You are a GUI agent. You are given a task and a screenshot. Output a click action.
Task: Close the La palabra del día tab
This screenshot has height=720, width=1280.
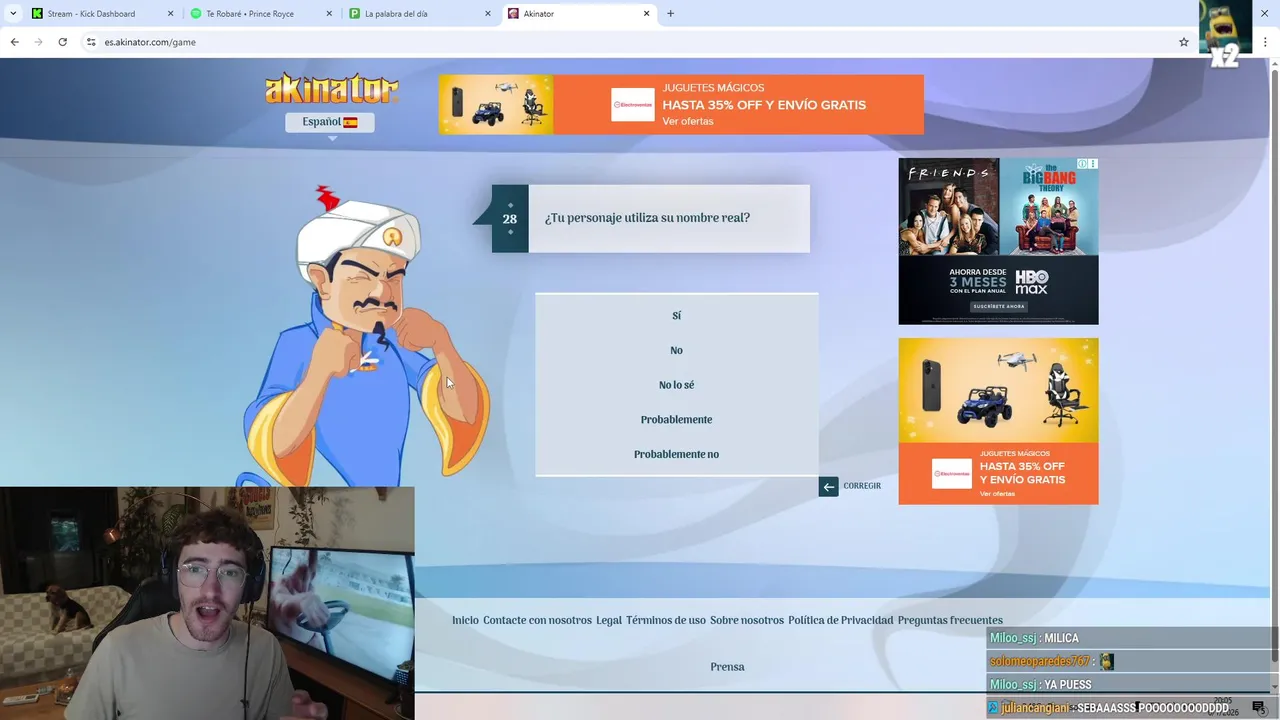click(488, 14)
